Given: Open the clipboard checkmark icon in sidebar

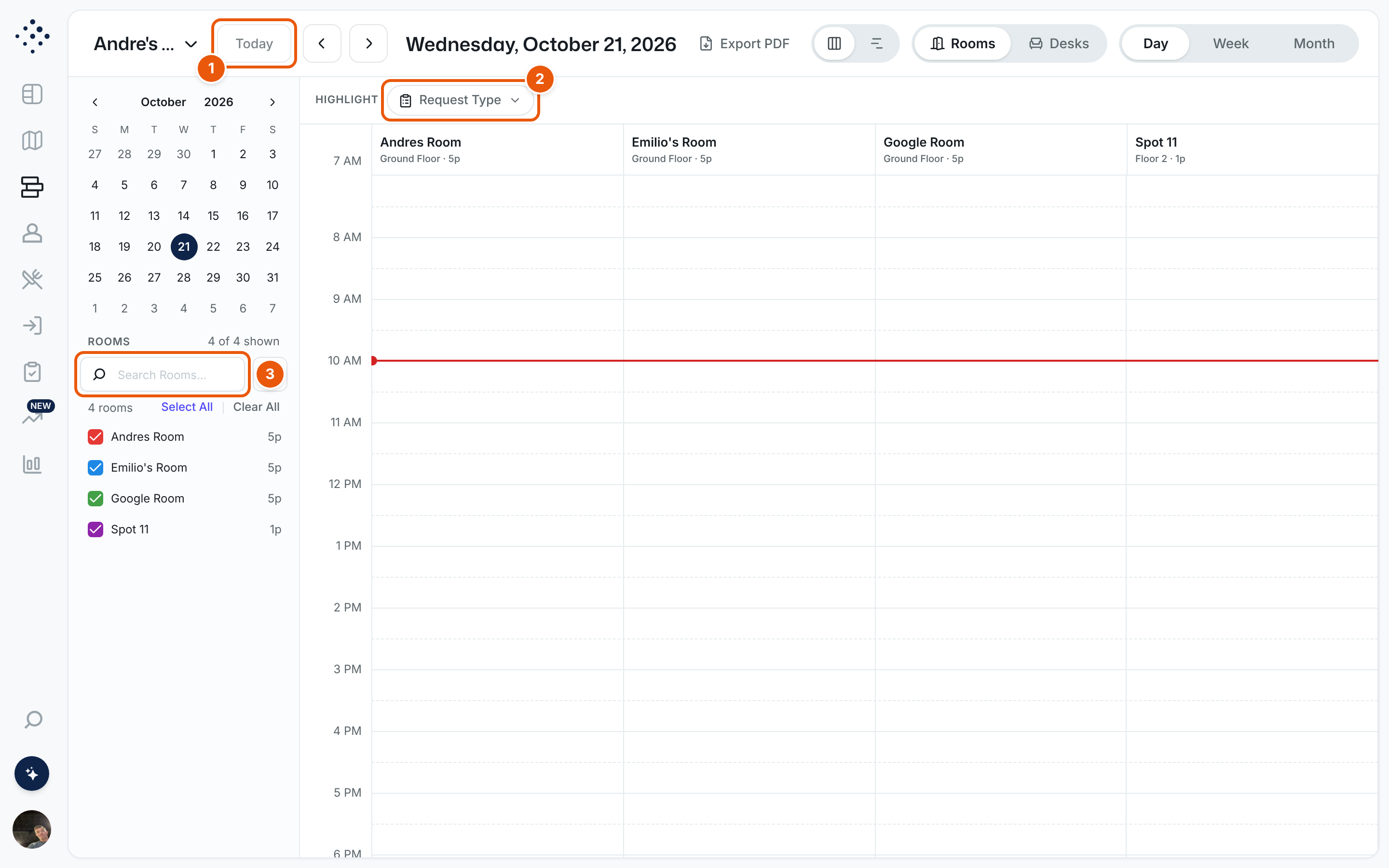Looking at the screenshot, I should click(32, 372).
